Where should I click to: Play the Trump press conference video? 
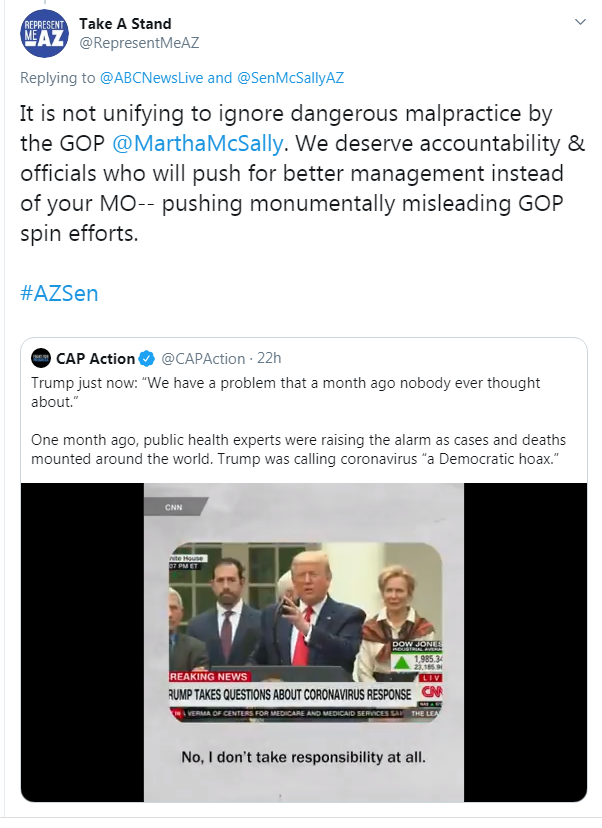(x=304, y=640)
